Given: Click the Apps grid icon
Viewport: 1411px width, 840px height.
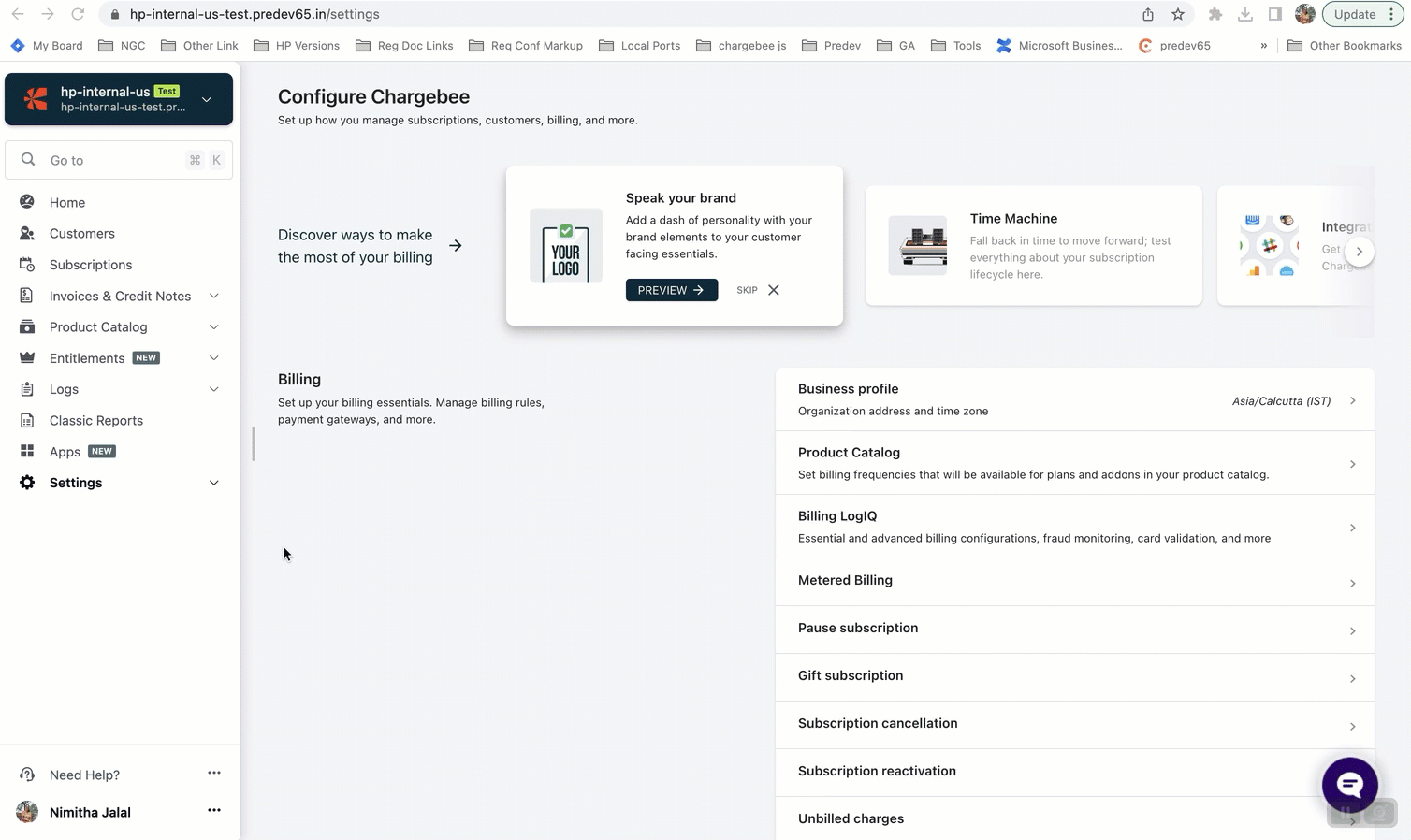Looking at the screenshot, I should 27,451.
